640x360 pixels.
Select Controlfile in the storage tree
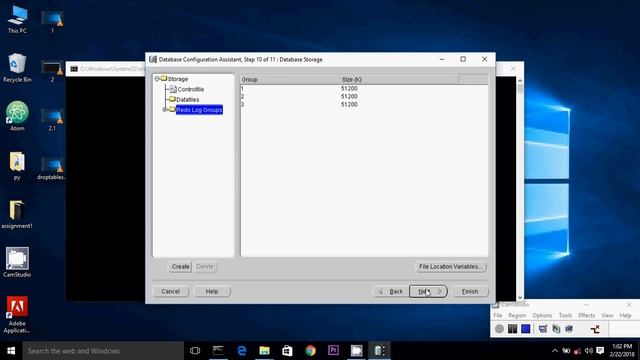click(x=191, y=89)
